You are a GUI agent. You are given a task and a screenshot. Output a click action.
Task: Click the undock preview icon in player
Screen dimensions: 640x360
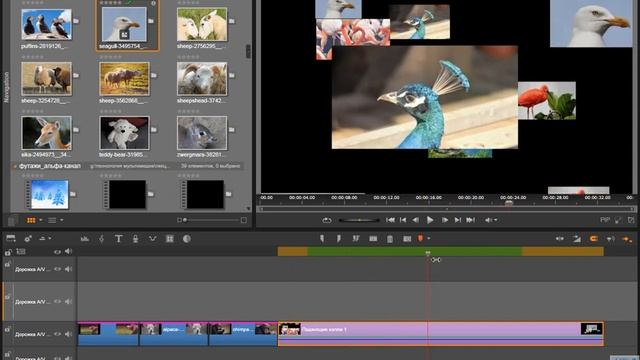(631, 220)
